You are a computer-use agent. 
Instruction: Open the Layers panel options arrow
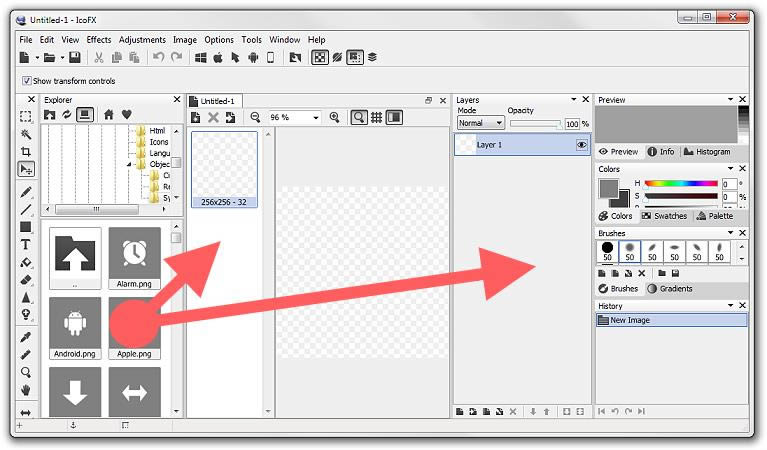point(574,99)
